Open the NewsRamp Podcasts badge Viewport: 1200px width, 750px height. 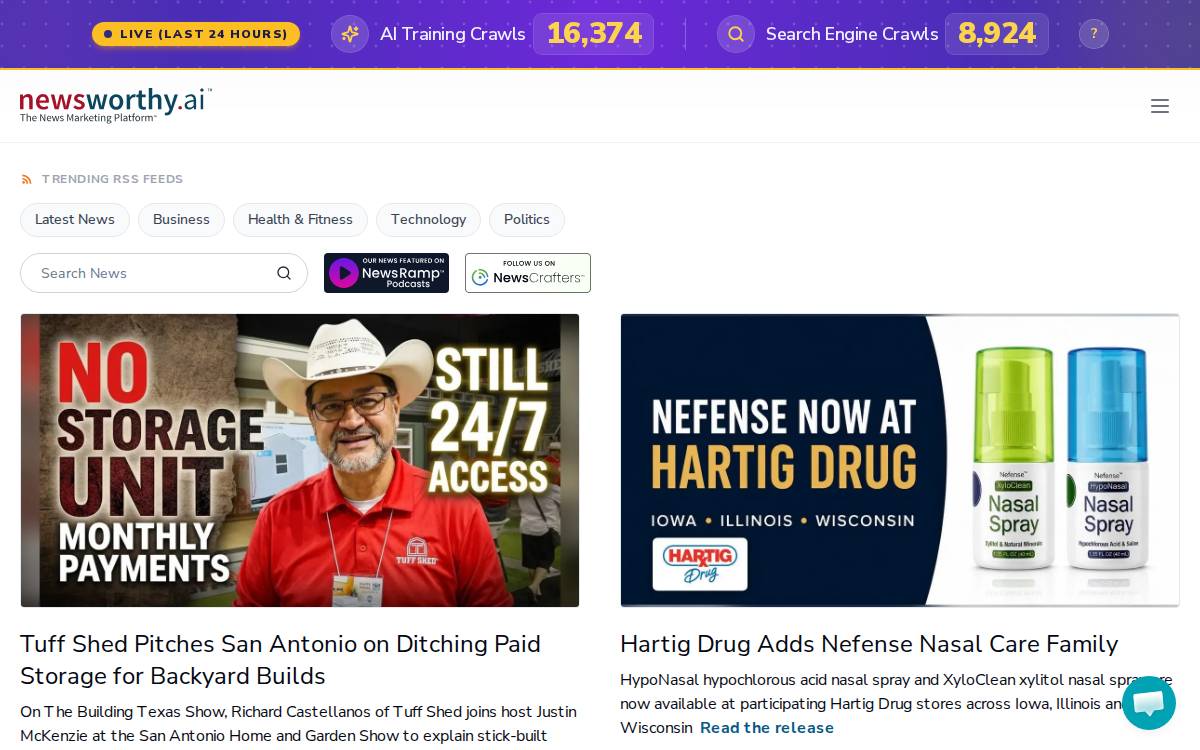tap(386, 273)
